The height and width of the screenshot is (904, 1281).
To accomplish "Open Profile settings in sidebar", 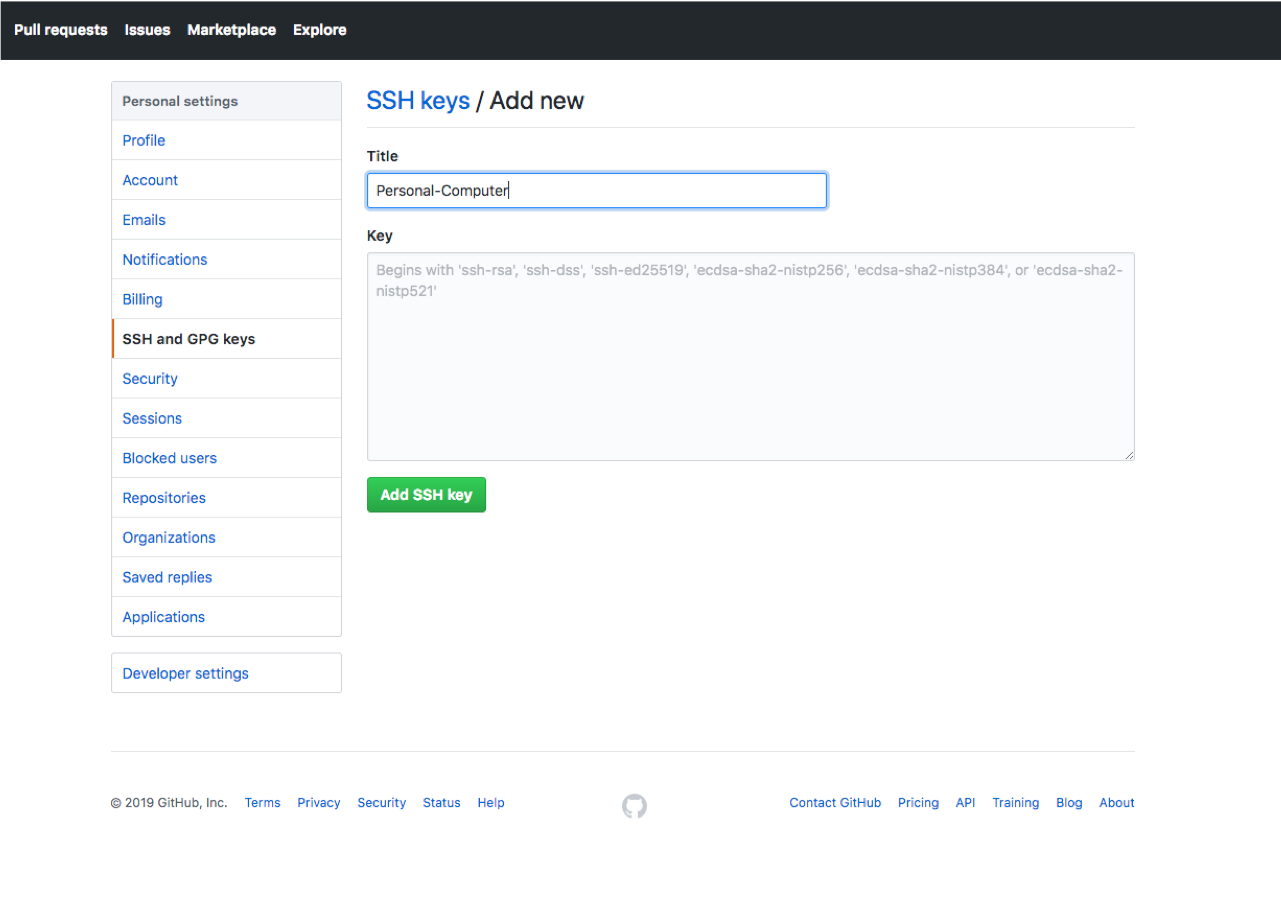I will pos(226,140).
